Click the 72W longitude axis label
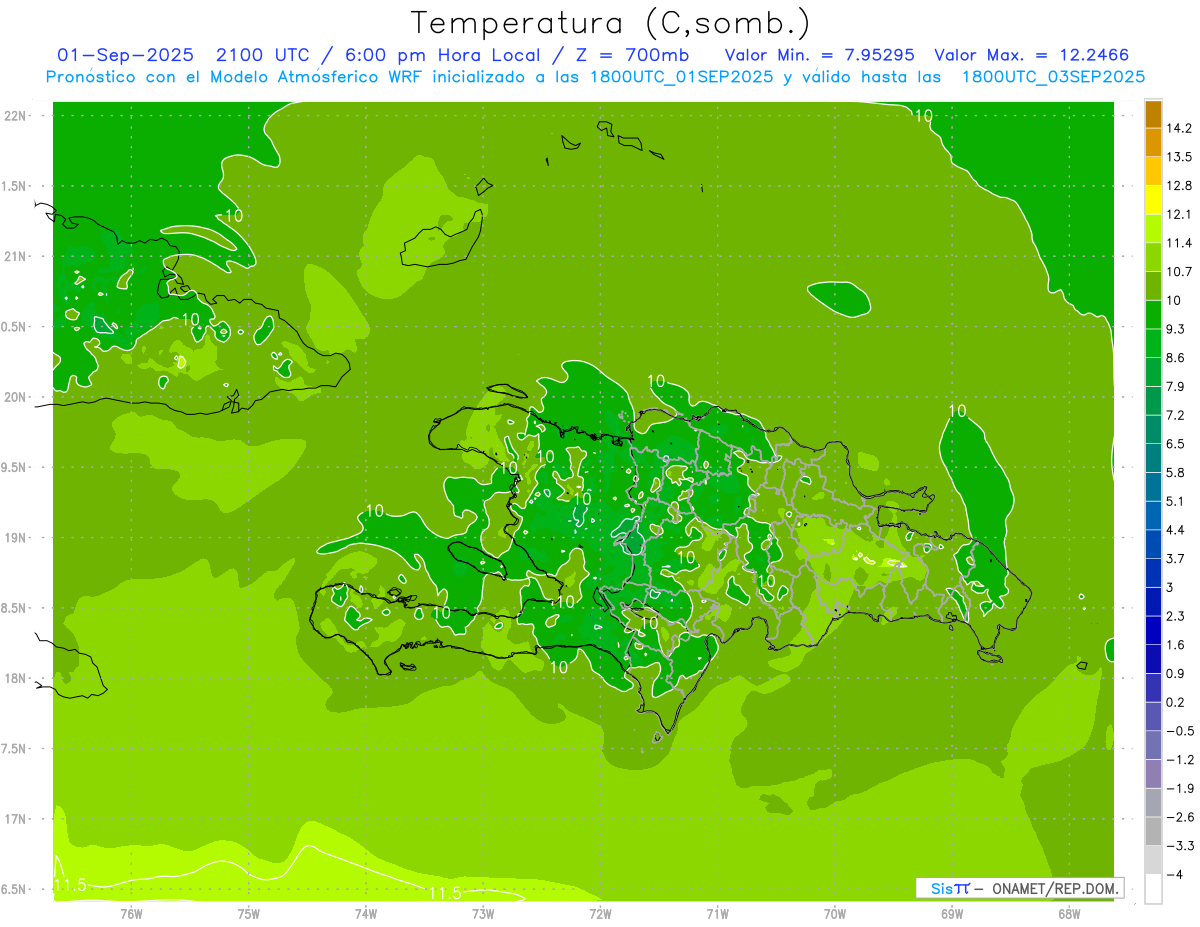This screenshot has height=927, width=1200. pos(600,913)
